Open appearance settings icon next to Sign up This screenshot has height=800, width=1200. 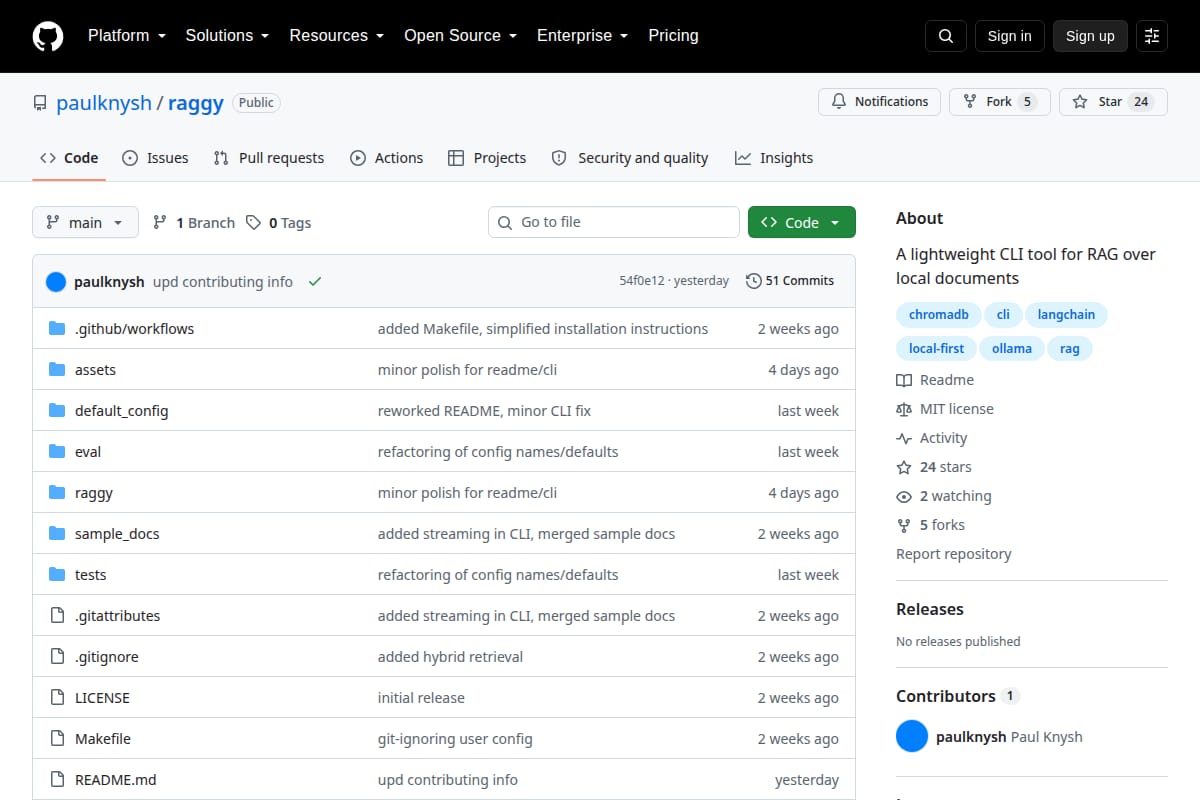[x=1152, y=36]
